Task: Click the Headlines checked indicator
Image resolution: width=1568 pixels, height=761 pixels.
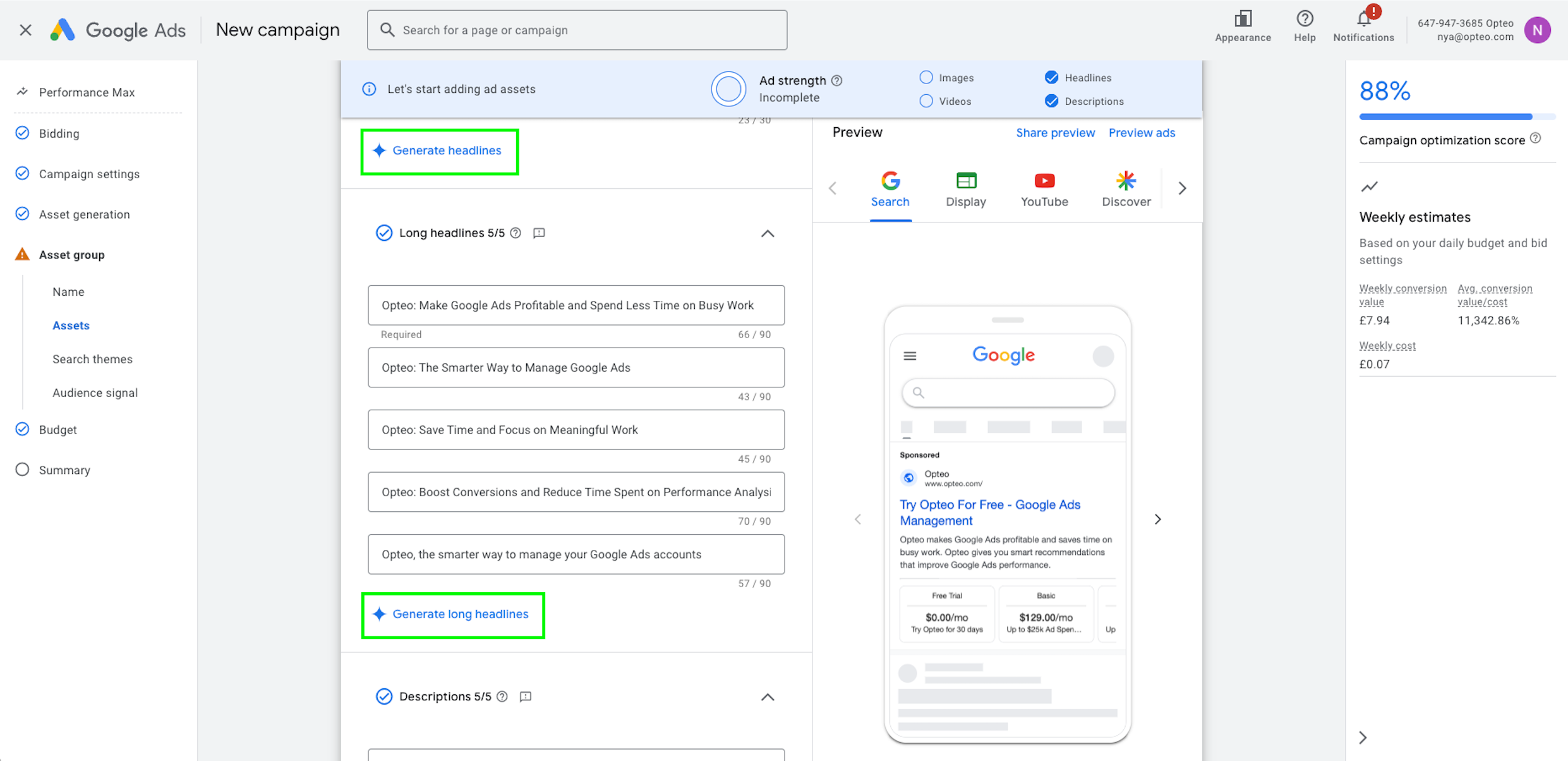Action: (1051, 78)
